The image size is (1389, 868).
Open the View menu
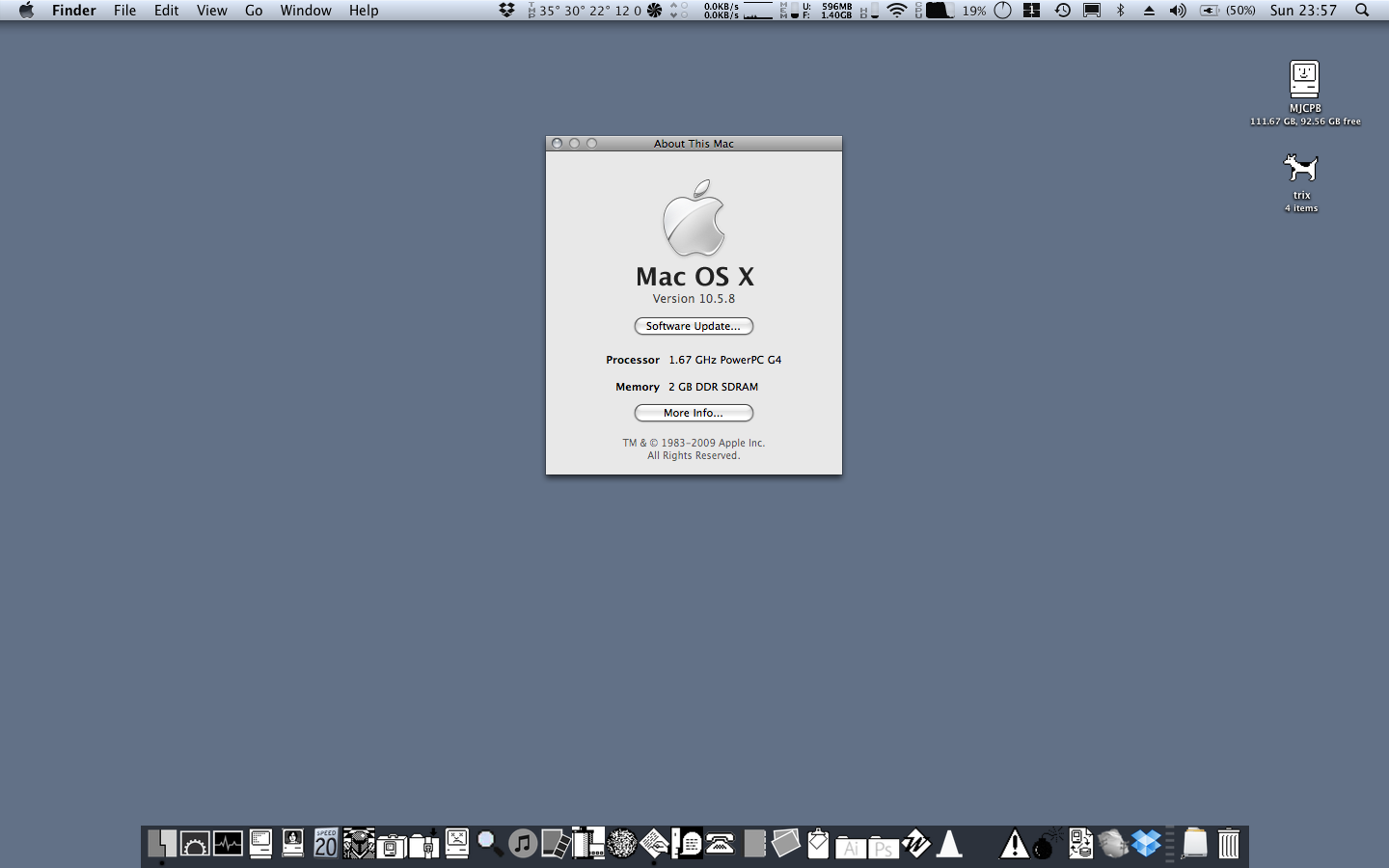[x=211, y=11]
